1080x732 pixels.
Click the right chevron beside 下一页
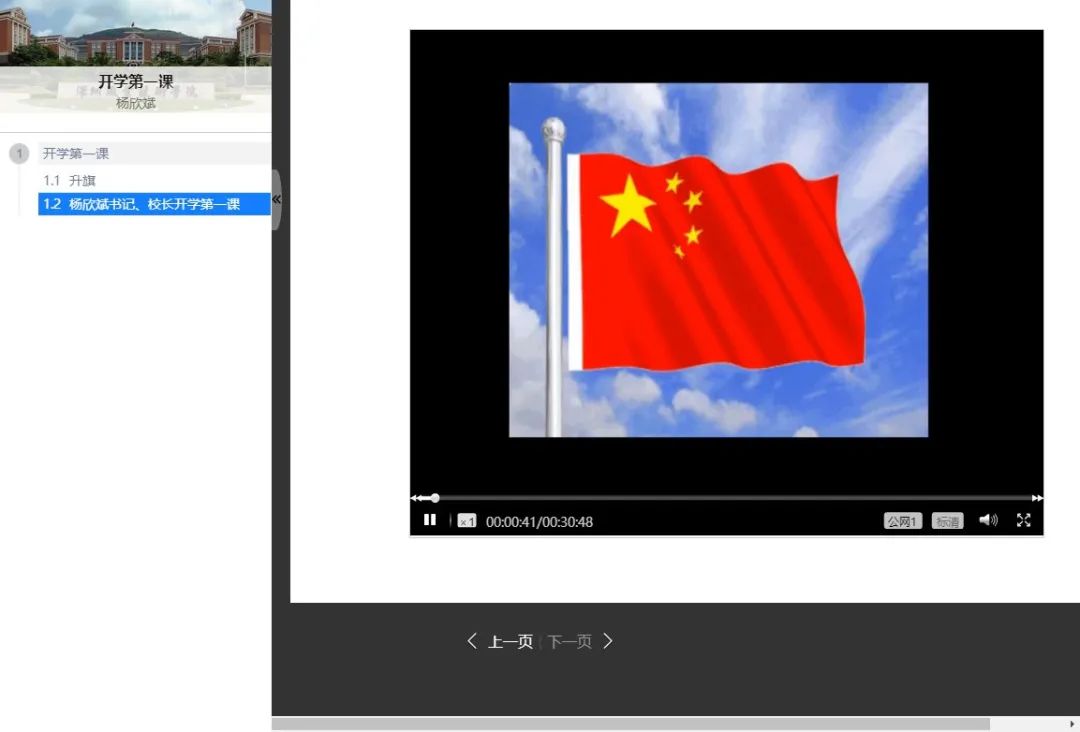607,641
